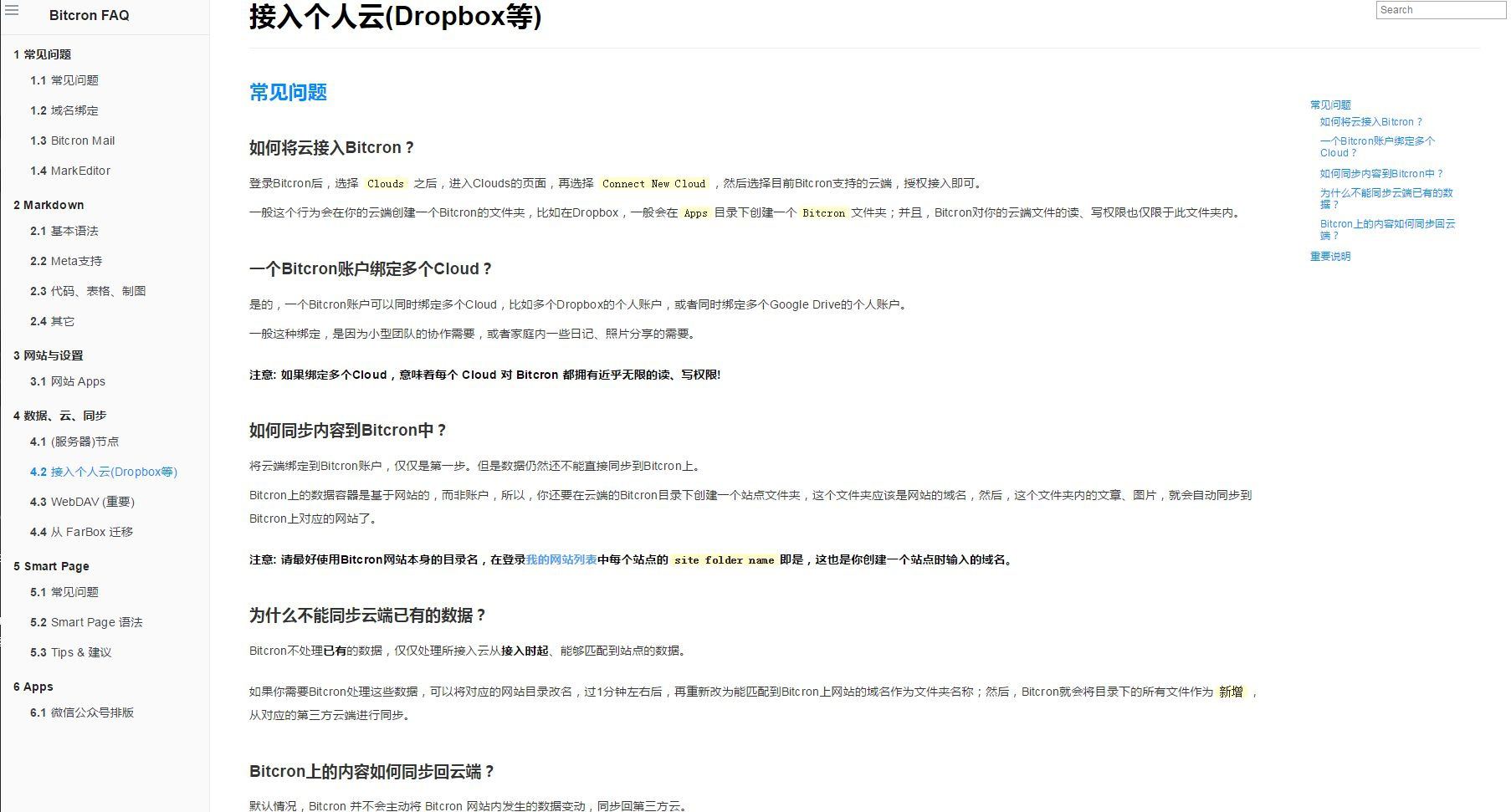Click the blue 常见问题 section heading
The width and height of the screenshot is (1511, 812).
(288, 92)
